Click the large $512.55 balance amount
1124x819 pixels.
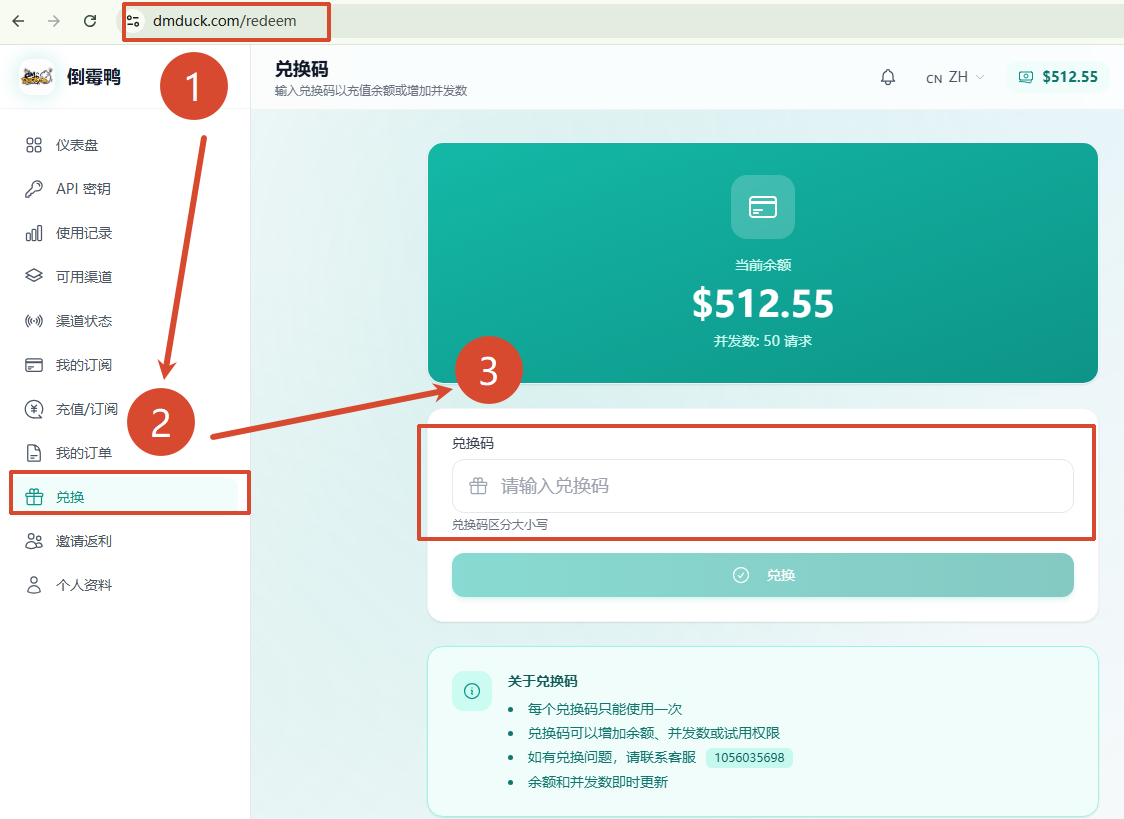763,303
